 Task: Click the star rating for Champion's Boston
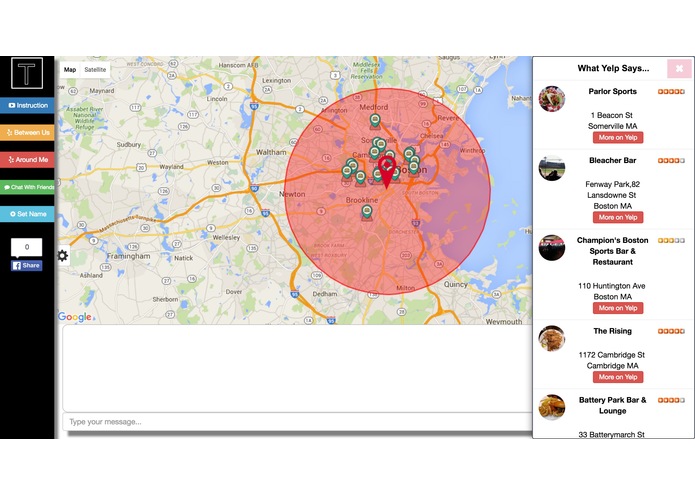tap(671, 241)
